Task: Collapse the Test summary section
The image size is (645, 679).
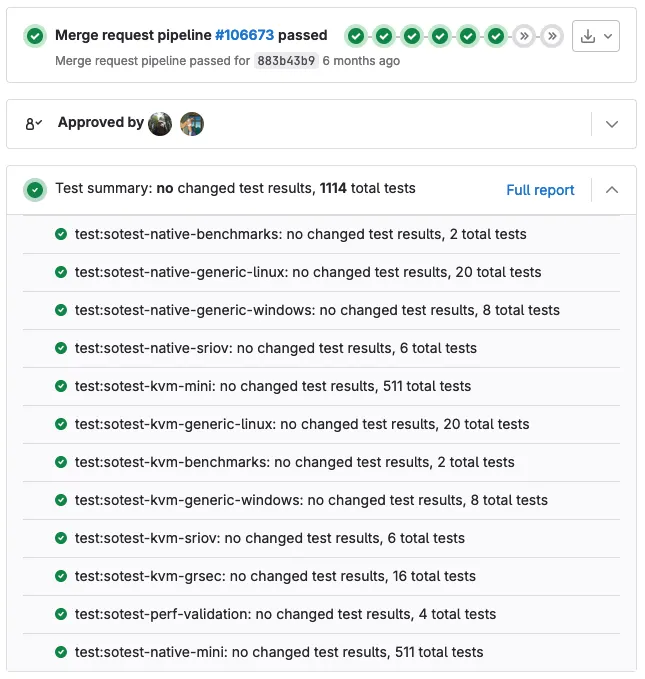Action: tap(612, 190)
